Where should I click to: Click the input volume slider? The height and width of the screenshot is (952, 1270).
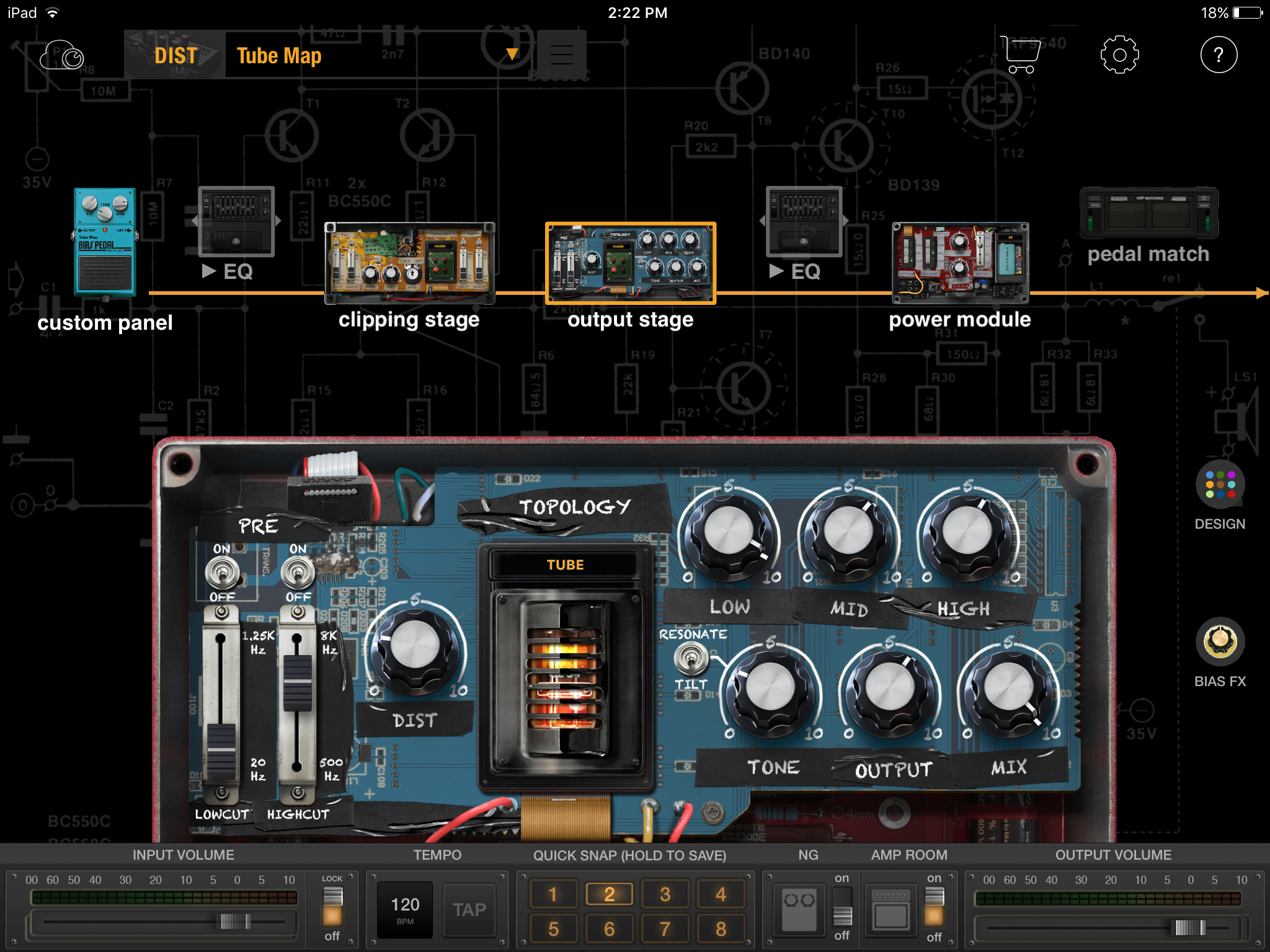pyautogui.click(x=236, y=922)
